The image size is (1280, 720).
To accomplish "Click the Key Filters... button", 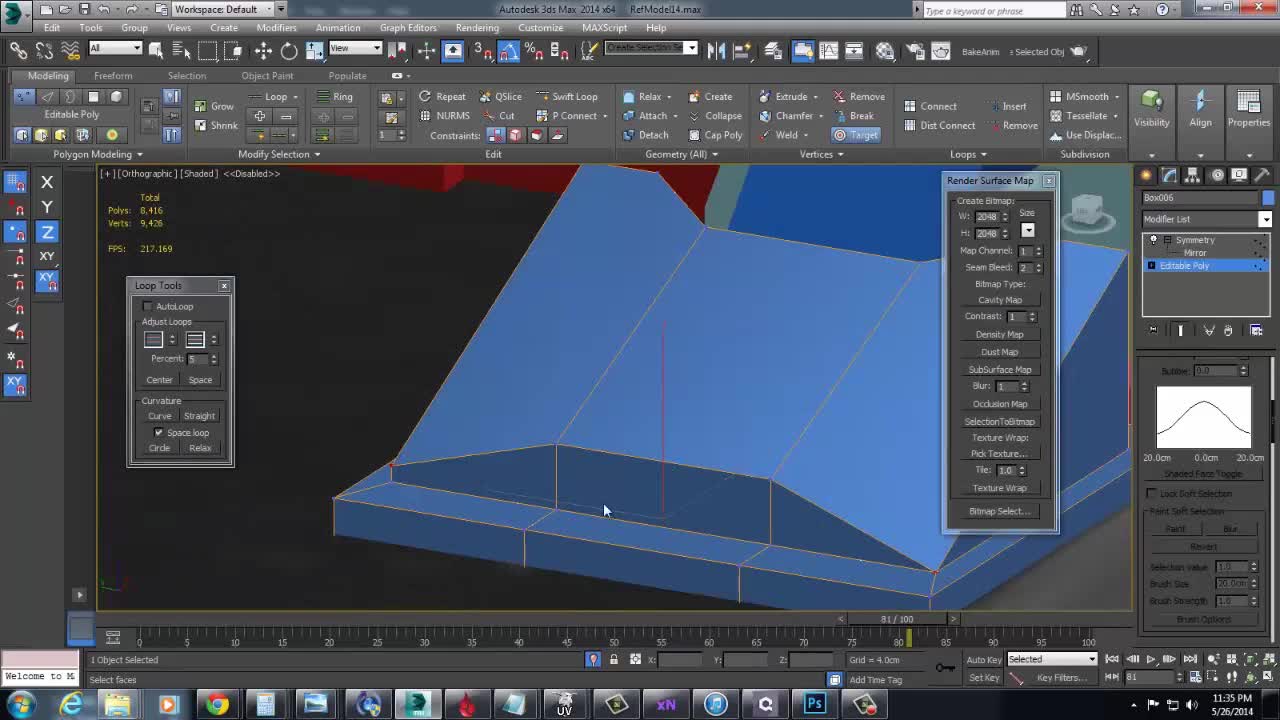I will point(1060,678).
